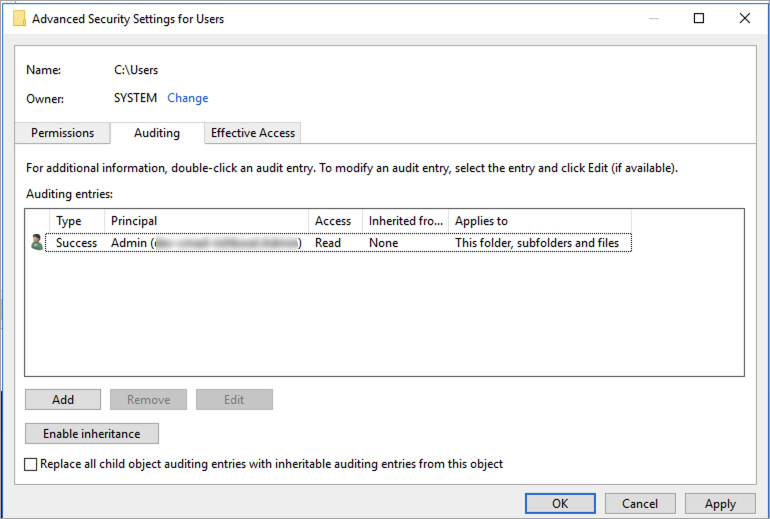Close the Advanced Security Settings dialog
770x519 pixels.
pyautogui.click(x=744, y=18)
